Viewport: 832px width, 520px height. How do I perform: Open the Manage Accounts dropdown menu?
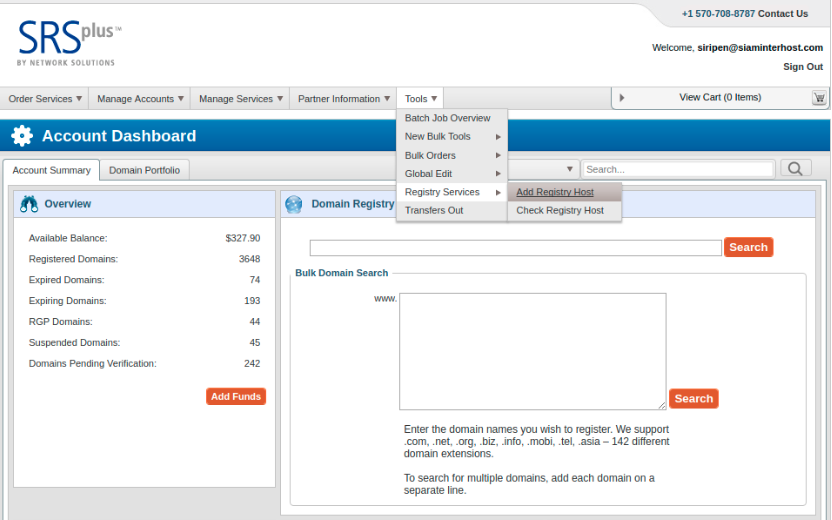[x=140, y=99]
